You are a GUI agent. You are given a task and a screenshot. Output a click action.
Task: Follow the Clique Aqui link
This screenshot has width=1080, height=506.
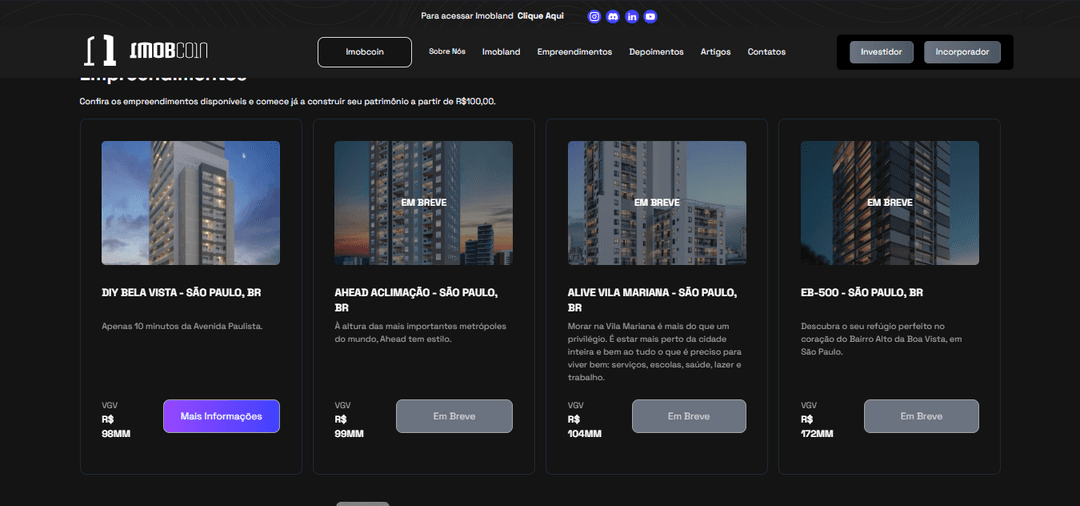540,16
